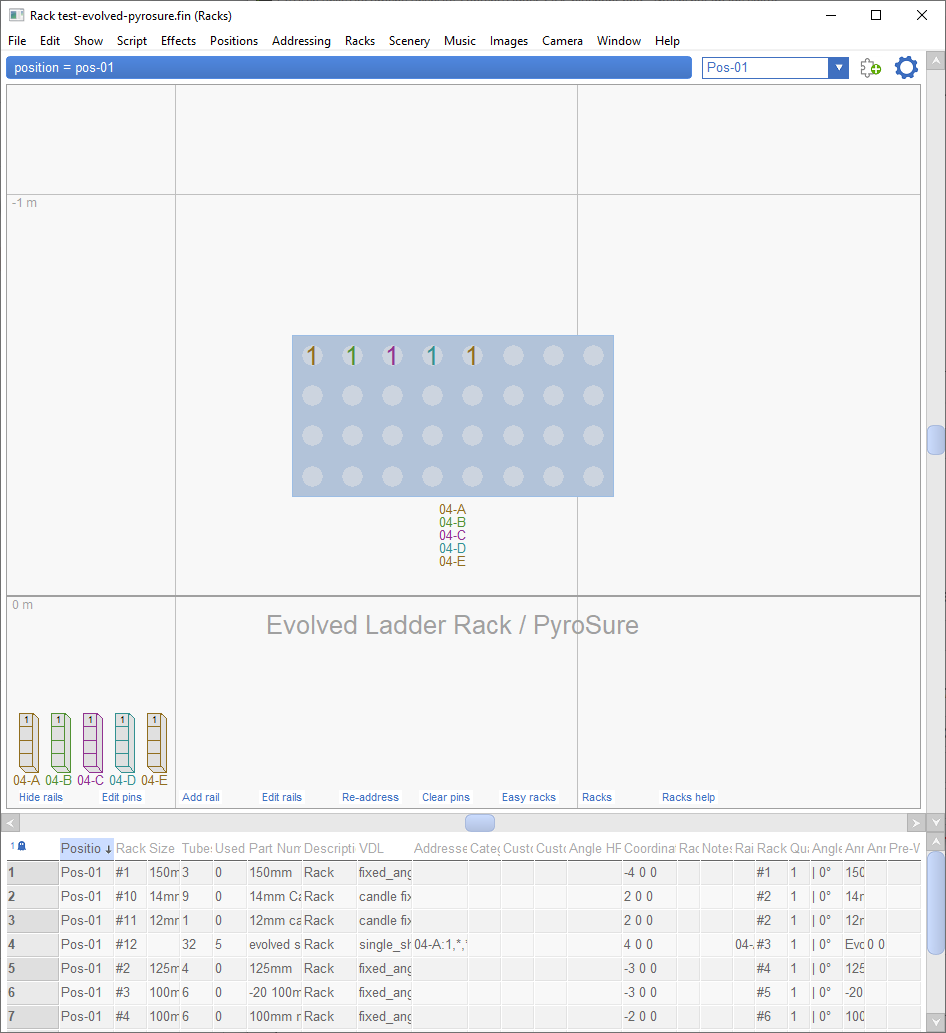Open the Addressing menu
This screenshot has height=1033, width=946.
point(301,41)
